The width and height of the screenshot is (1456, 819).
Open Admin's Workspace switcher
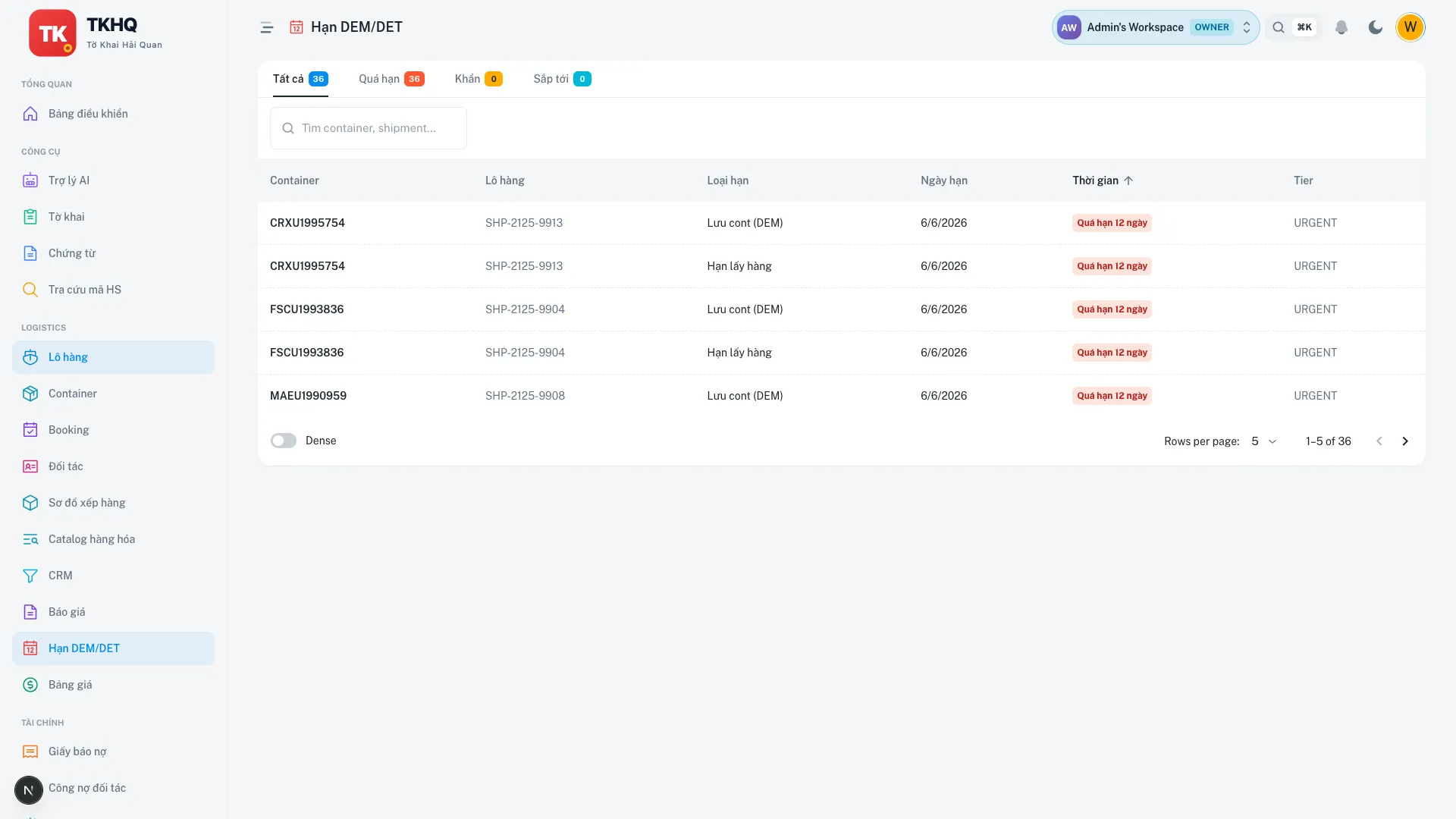coord(1156,27)
